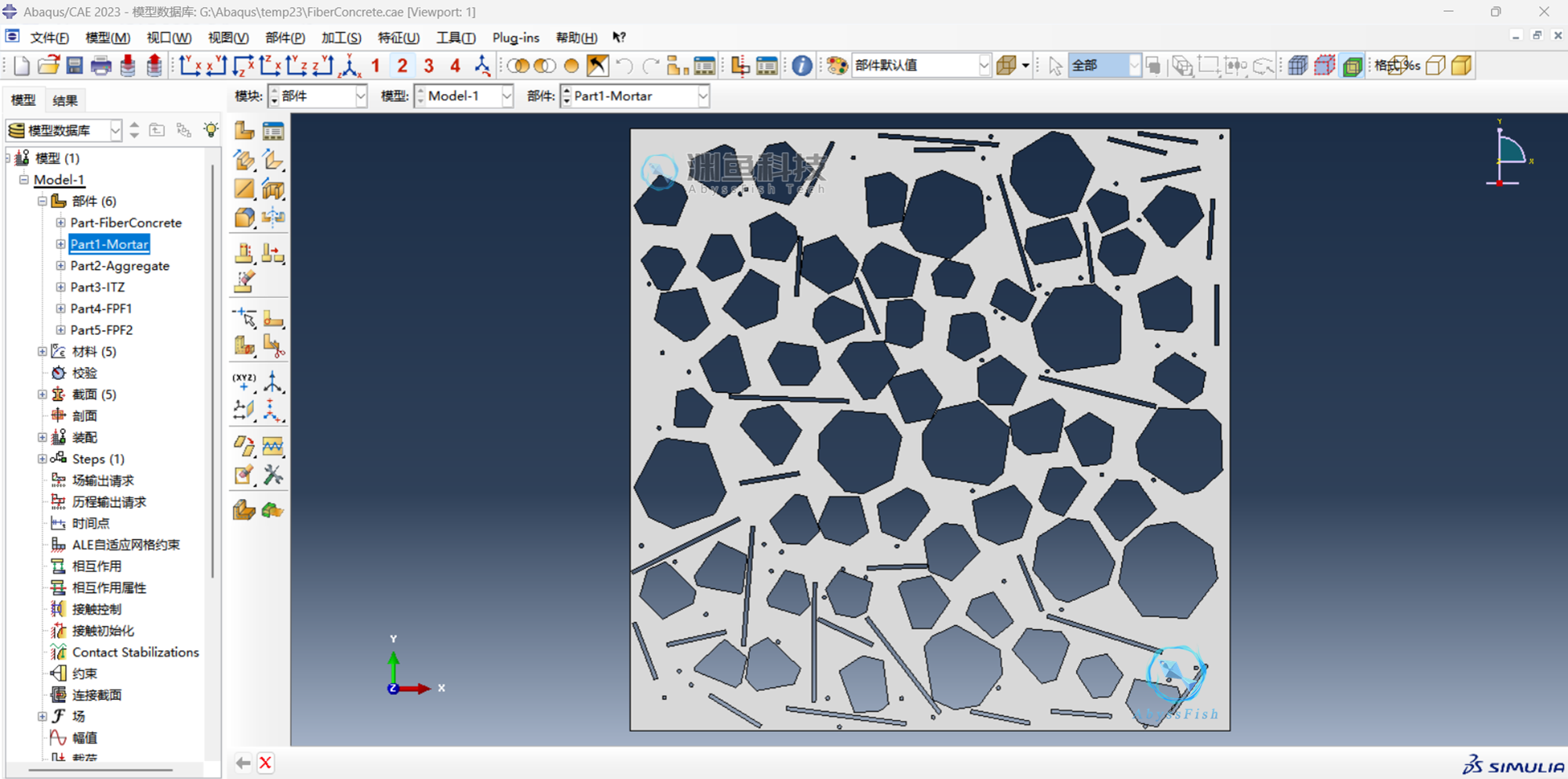The image size is (1568, 779).
Task: Open a model database with the folder icon
Action: (x=48, y=66)
